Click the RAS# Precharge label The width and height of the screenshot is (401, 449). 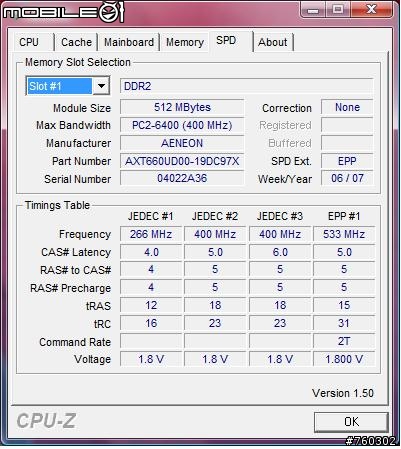click(x=70, y=288)
